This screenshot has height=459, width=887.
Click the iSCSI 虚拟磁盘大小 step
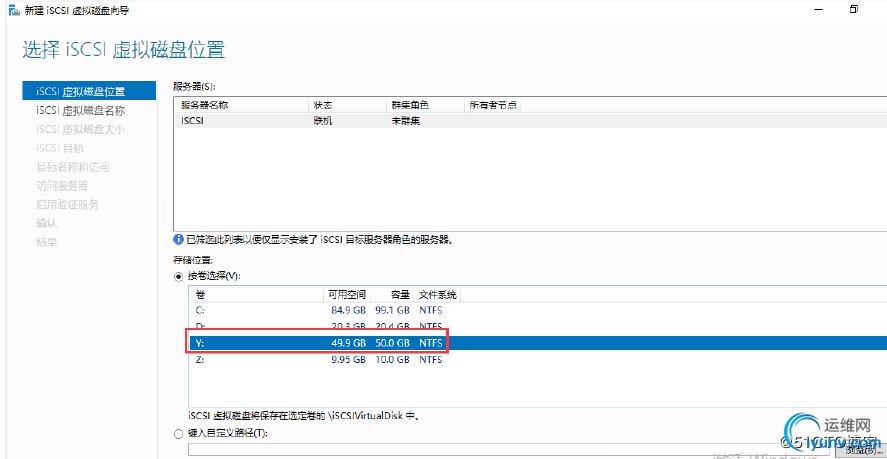[x=80, y=130]
